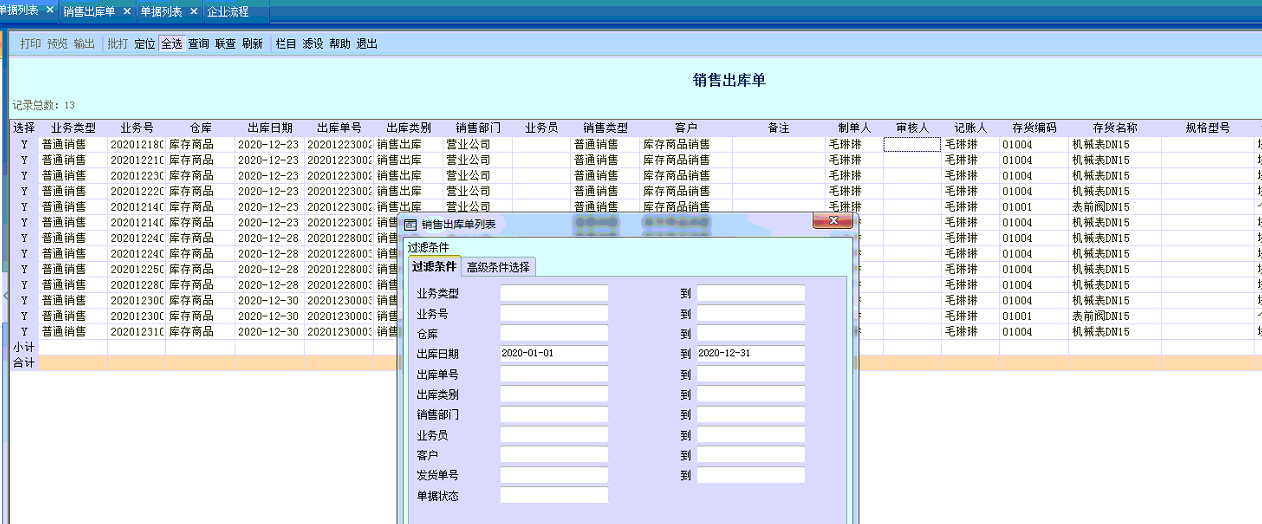Click the 发货单号 start filter field

click(554, 475)
